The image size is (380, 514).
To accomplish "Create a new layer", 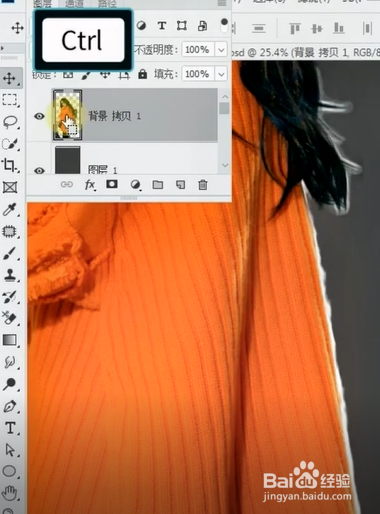I will tap(180, 184).
